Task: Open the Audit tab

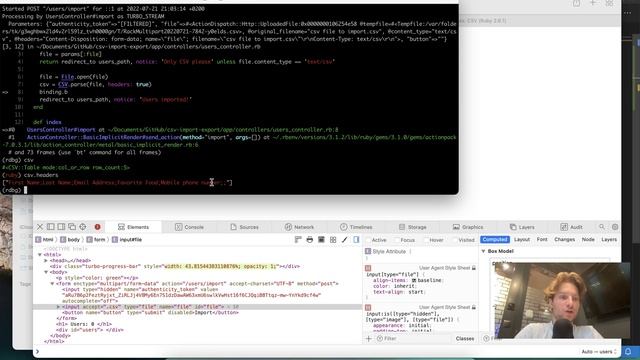Action: click(x=571, y=227)
